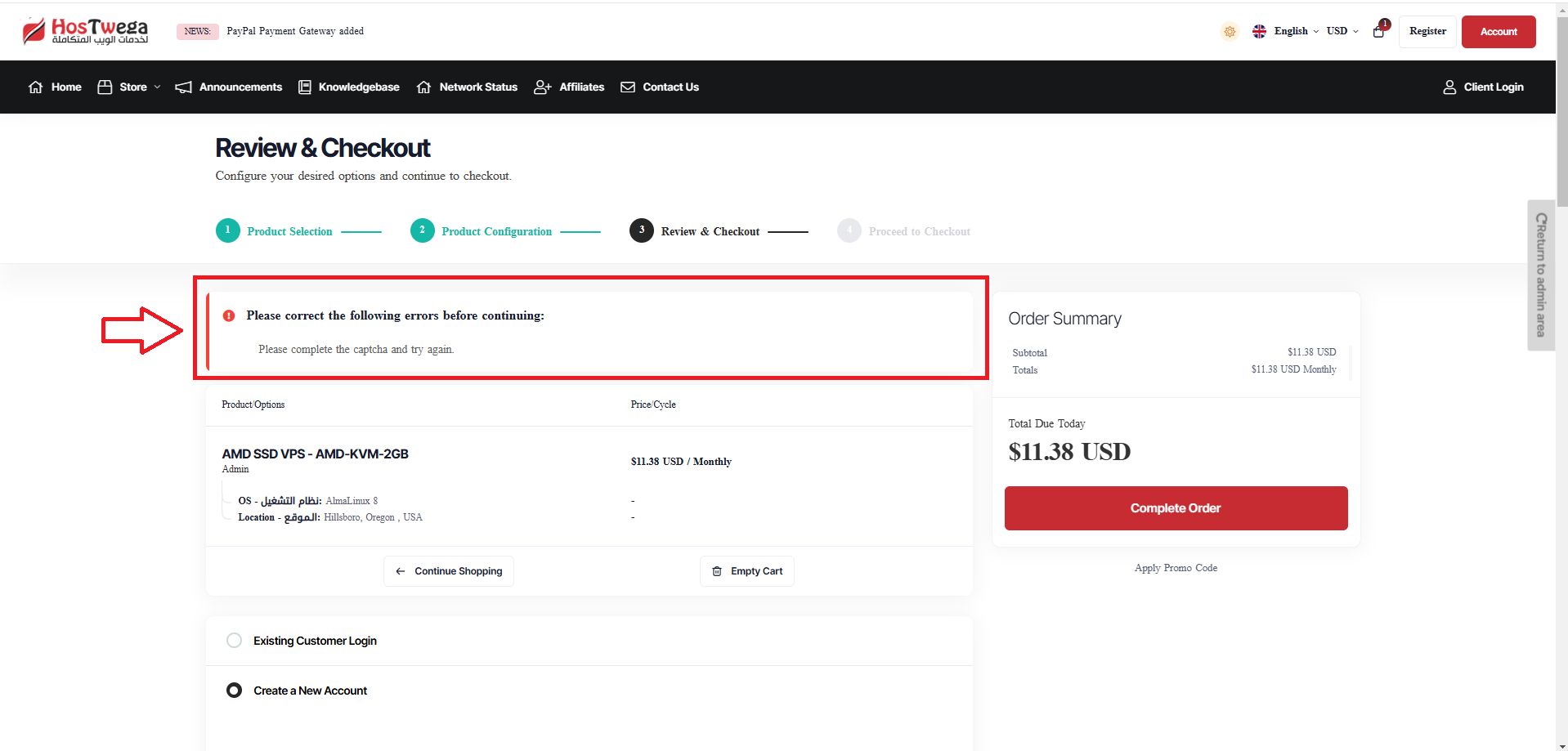Click Continue Shopping button
This screenshot has height=751, width=1568.
[x=449, y=571]
